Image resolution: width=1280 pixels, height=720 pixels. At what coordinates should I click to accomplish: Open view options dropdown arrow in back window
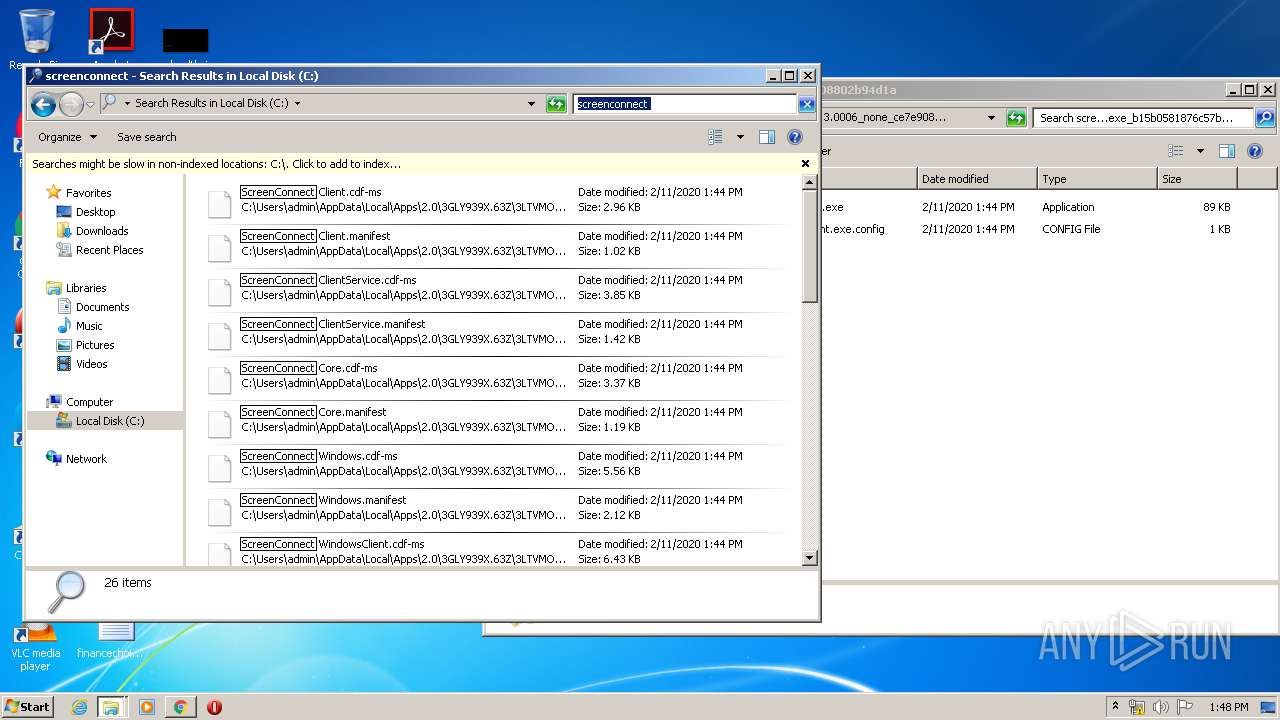pos(1200,151)
